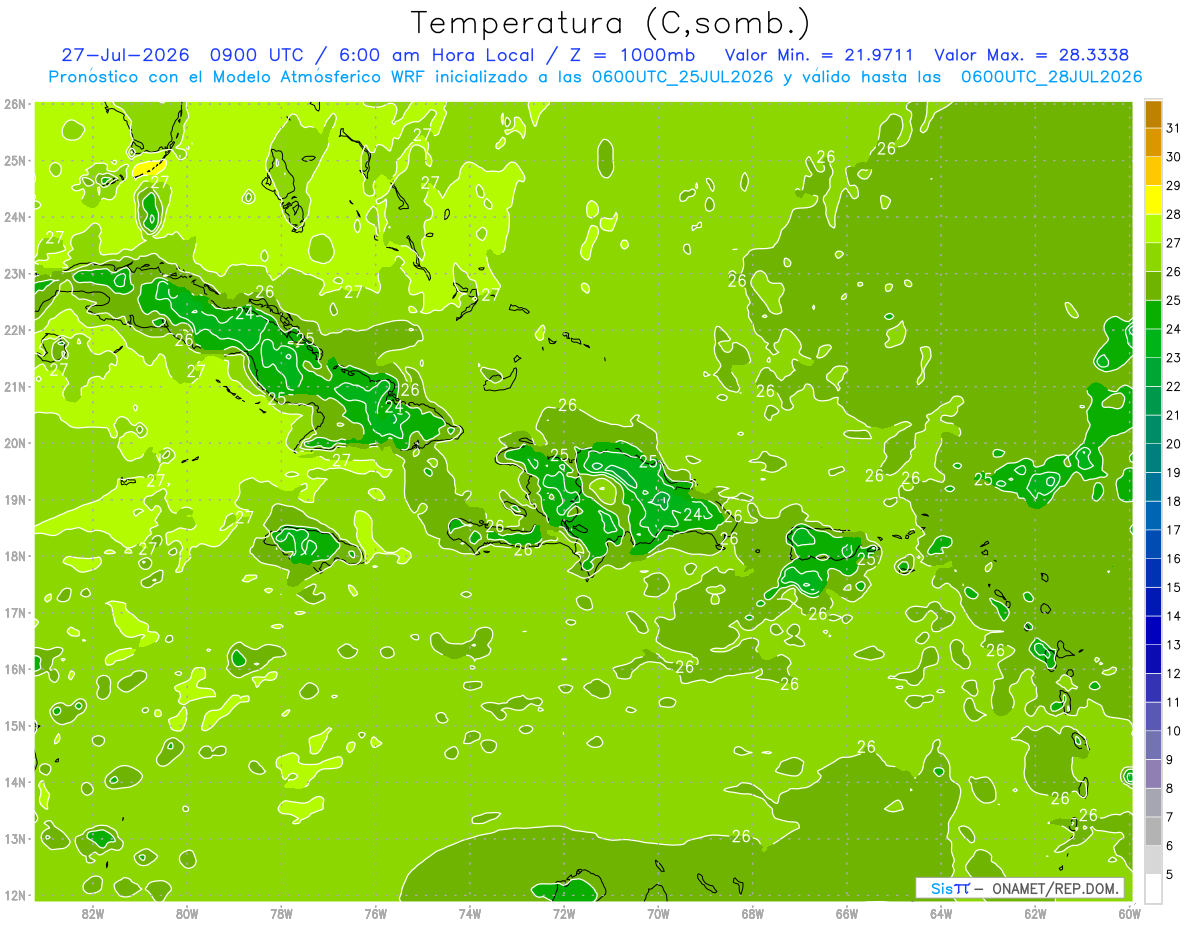Click the '72W' longitude axis label
Viewport: 1200px width, 927px height.
563,913
